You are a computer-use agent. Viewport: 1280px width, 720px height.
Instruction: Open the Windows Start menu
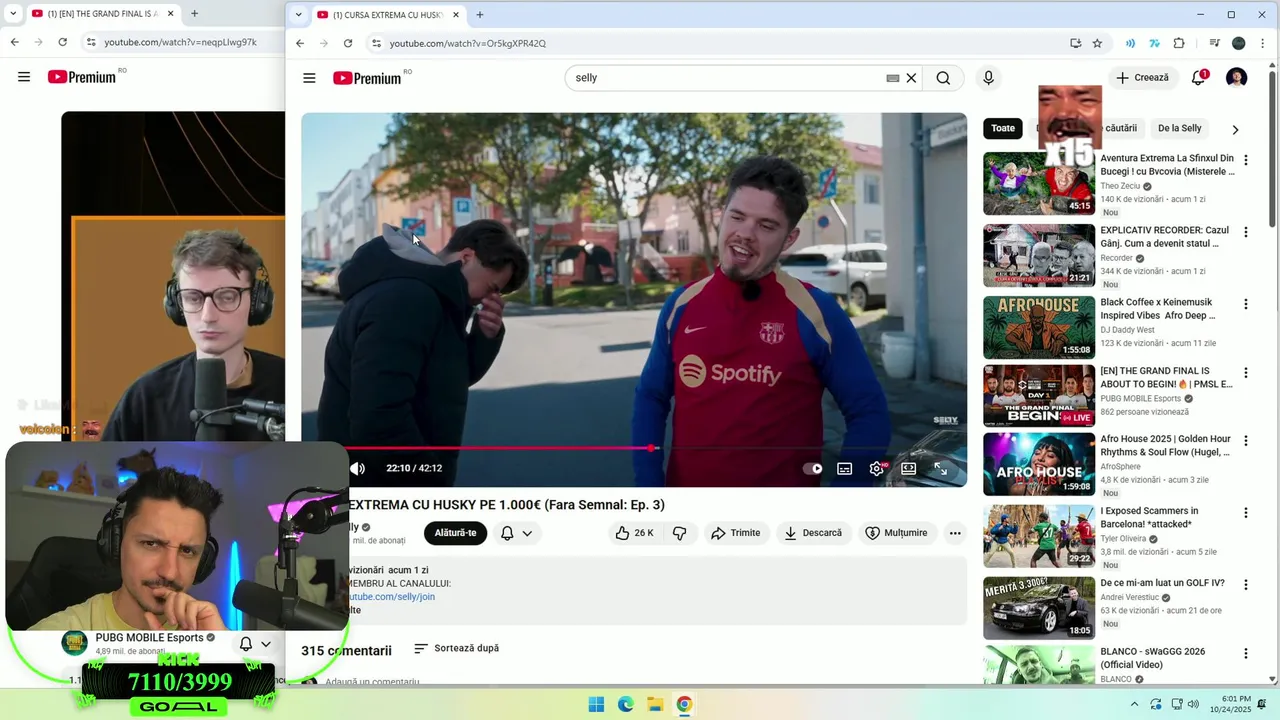click(596, 704)
